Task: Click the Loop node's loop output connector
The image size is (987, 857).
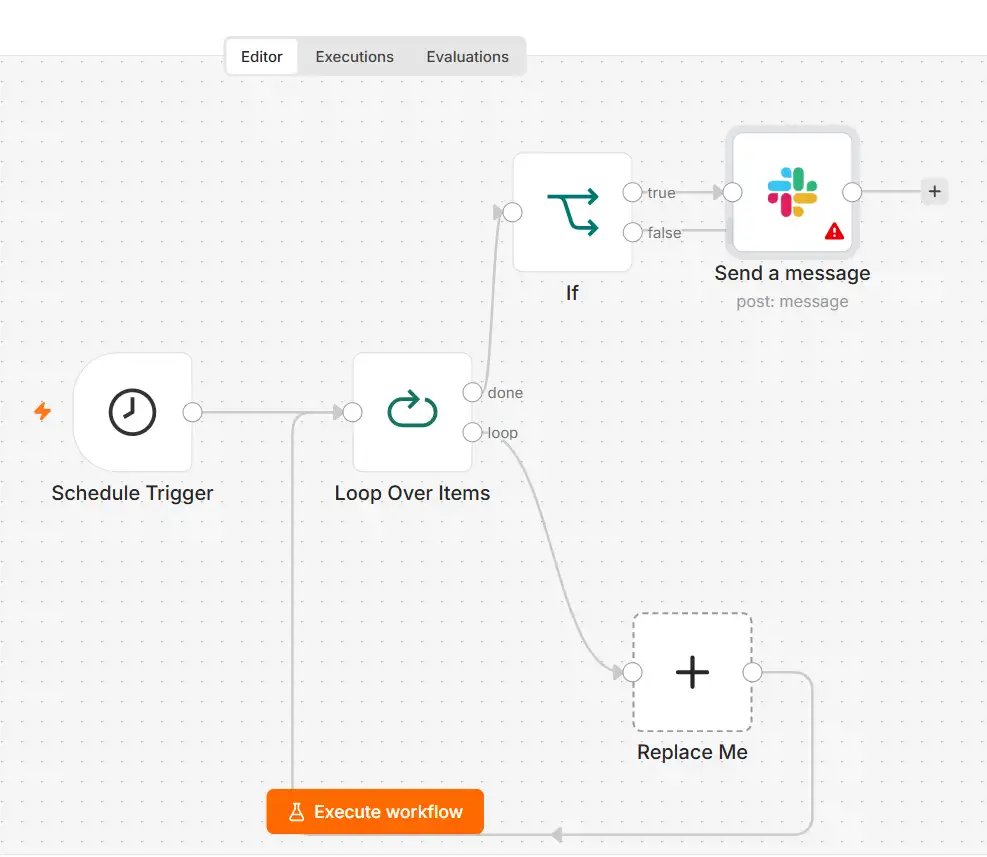Action: coord(472,433)
